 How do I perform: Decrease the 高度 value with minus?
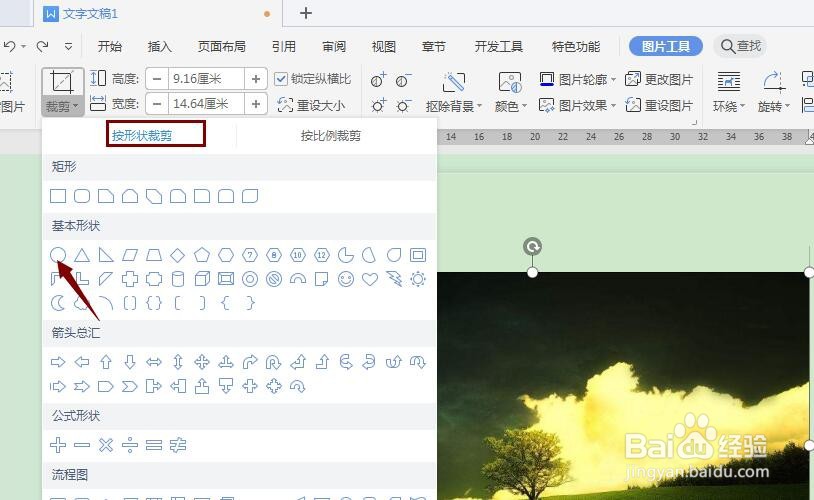tap(157, 79)
